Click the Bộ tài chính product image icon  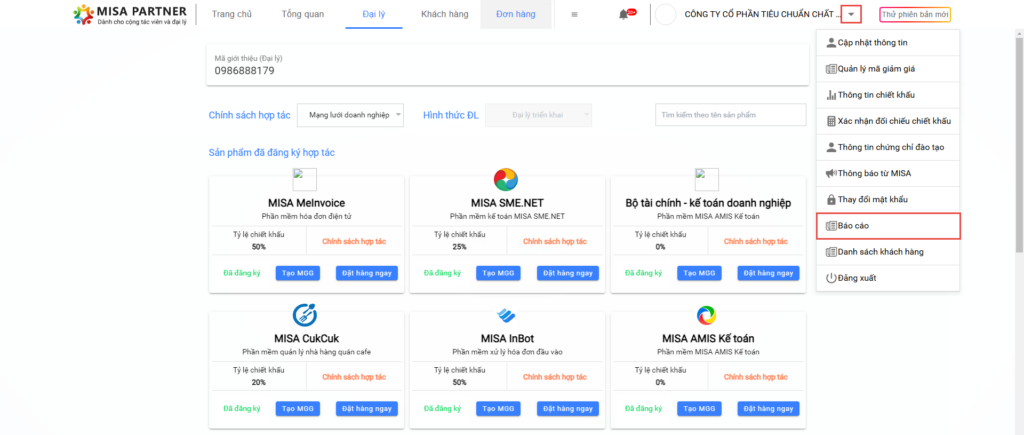click(x=707, y=179)
